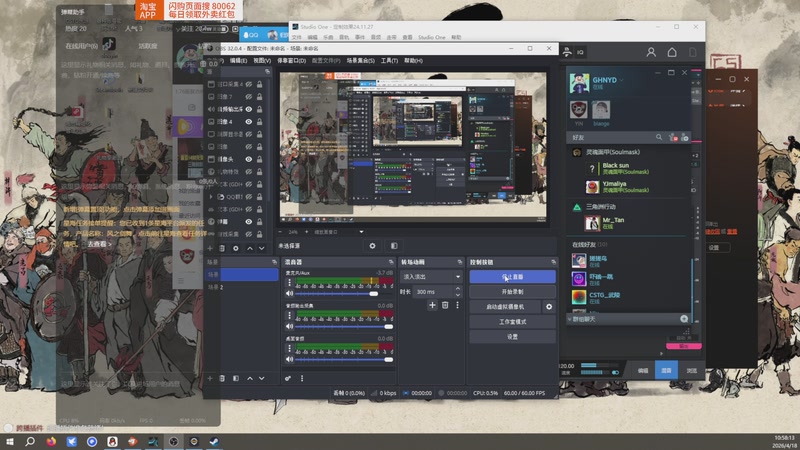
Task: Undock the mixer panel float icon
Action: pos(391,262)
